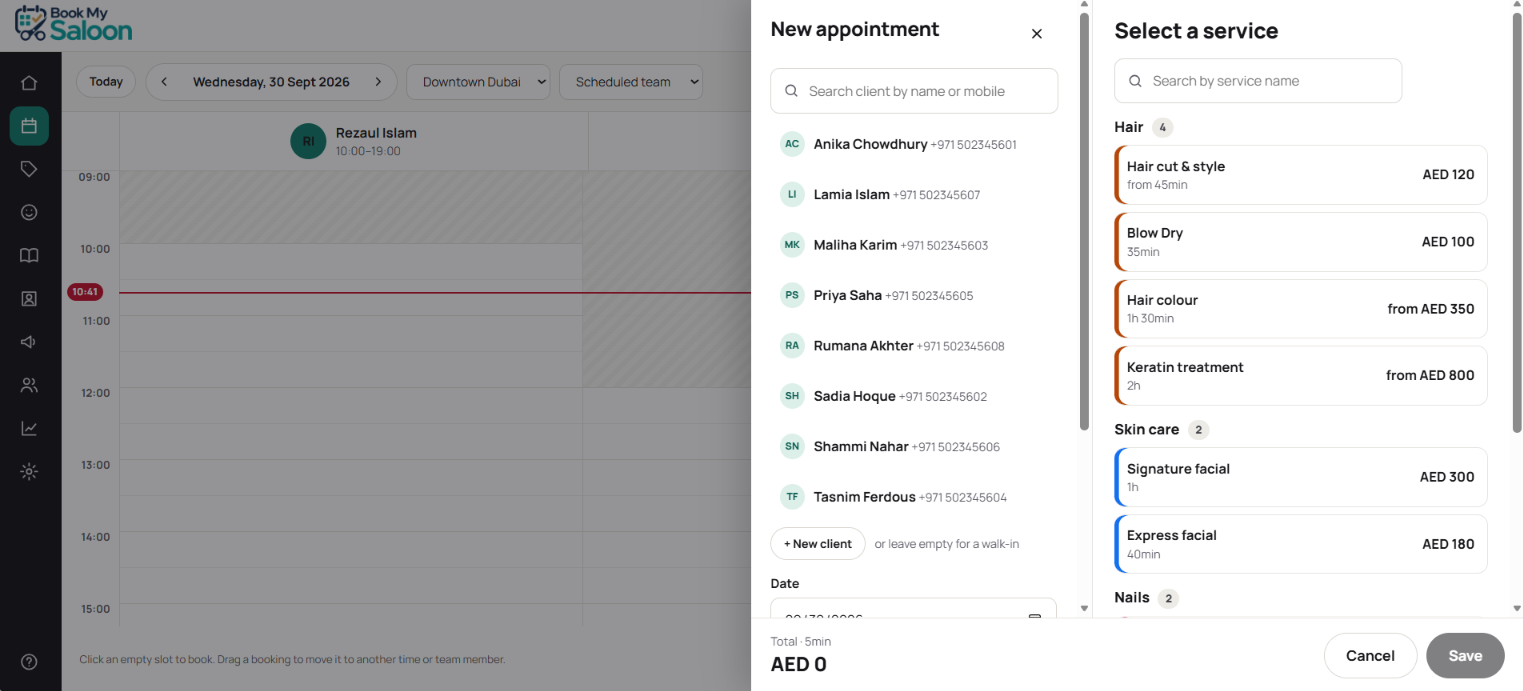Click Priya Saha's PS avatar
This screenshot has width=1523, height=691.
point(792,295)
